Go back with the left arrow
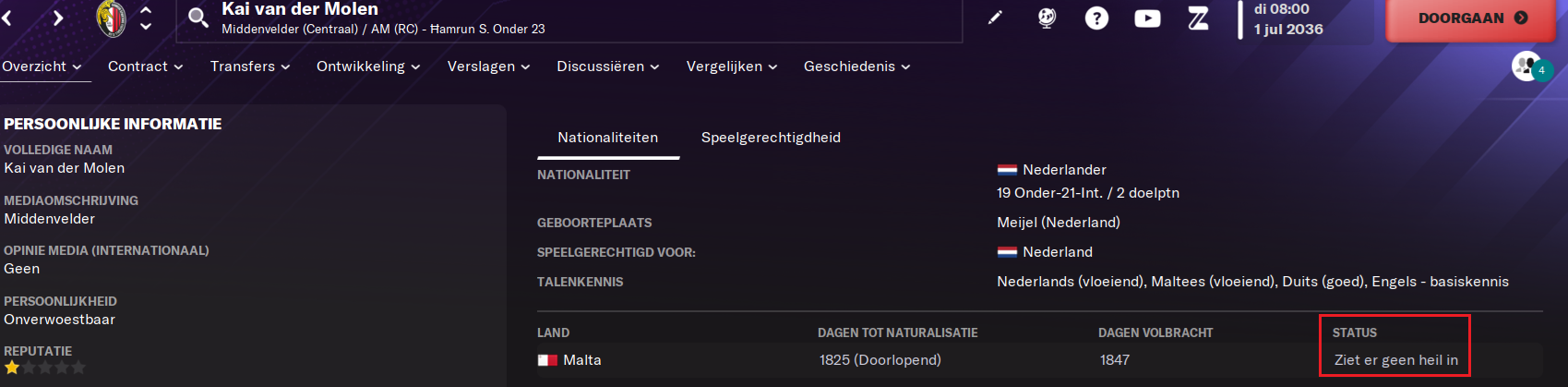 pyautogui.click(x=6, y=18)
